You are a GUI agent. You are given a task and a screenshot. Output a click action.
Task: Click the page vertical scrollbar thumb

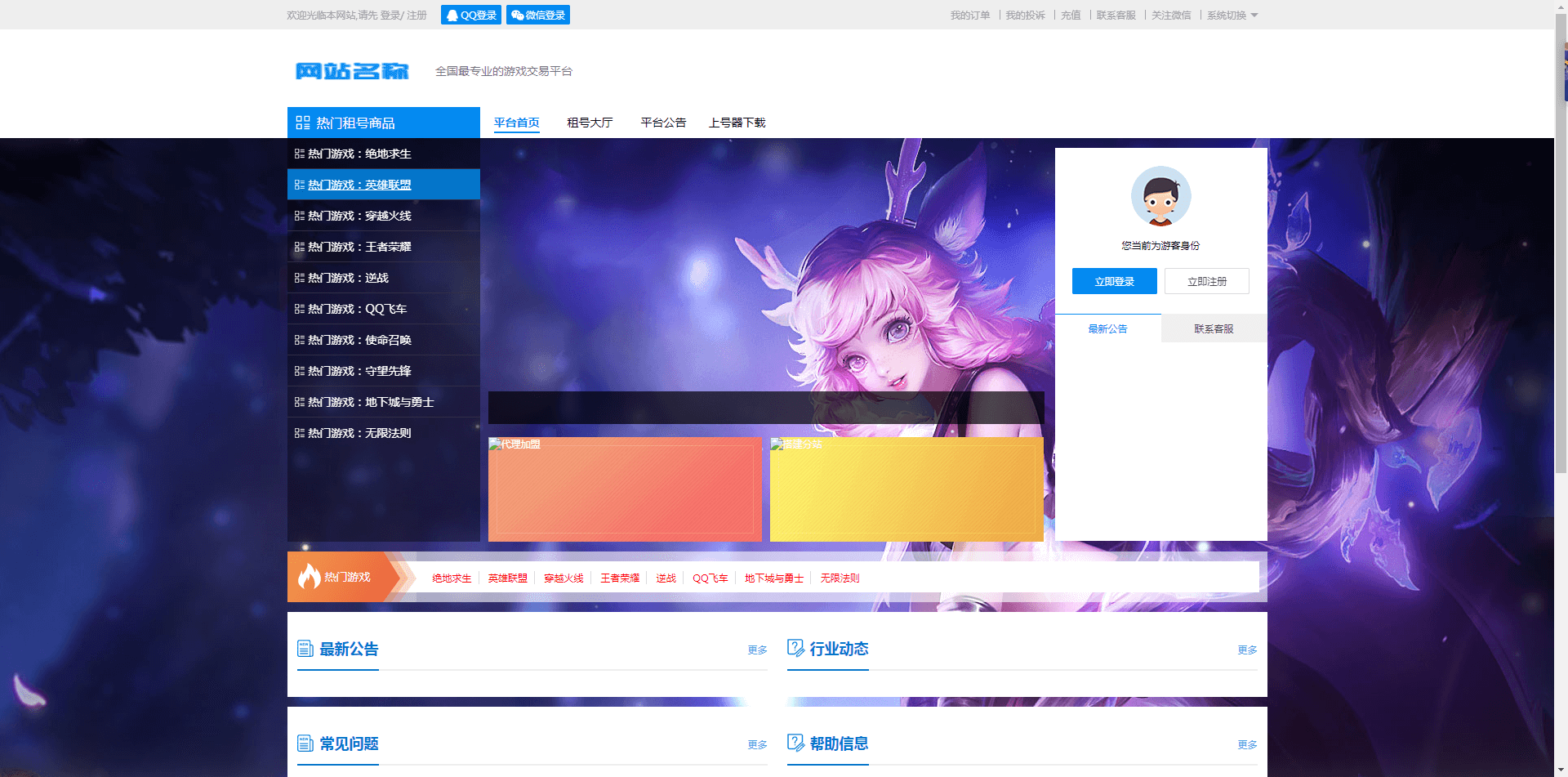coord(1561,243)
